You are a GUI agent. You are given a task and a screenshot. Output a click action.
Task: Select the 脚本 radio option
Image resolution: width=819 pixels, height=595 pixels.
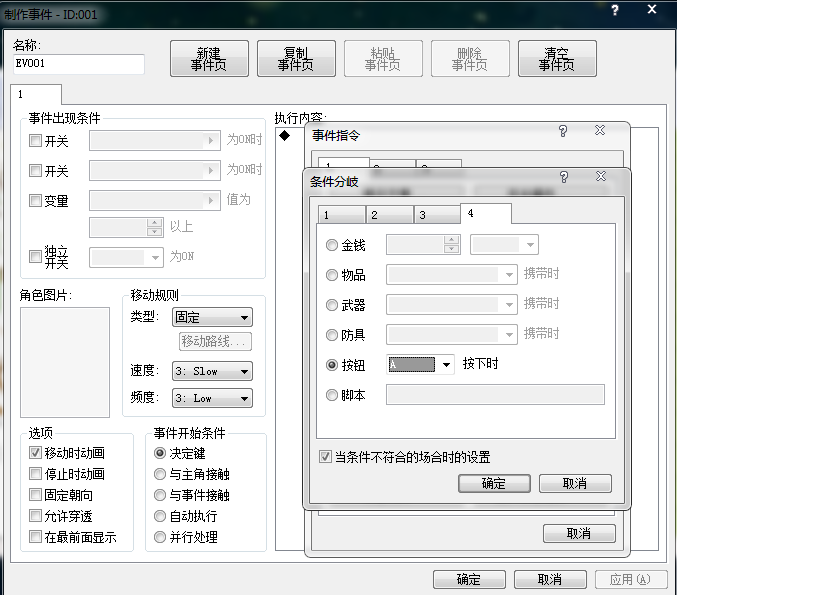(x=332, y=395)
